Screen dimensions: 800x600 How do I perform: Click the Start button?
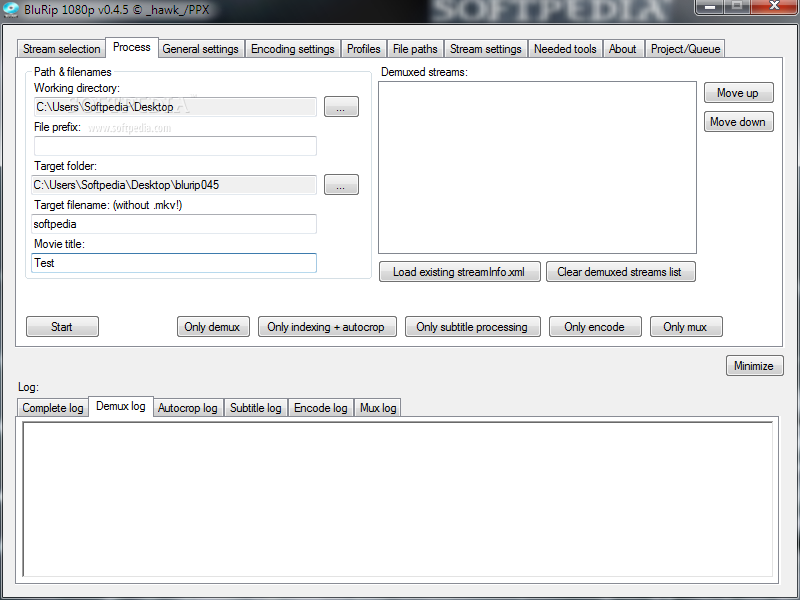[62, 327]
